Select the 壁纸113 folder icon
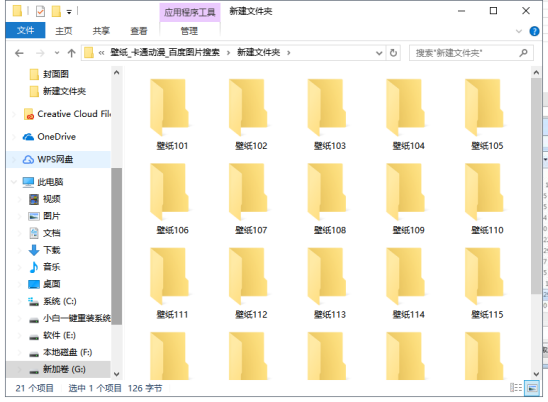Screen dimensions: 548x402 point(327,276)
